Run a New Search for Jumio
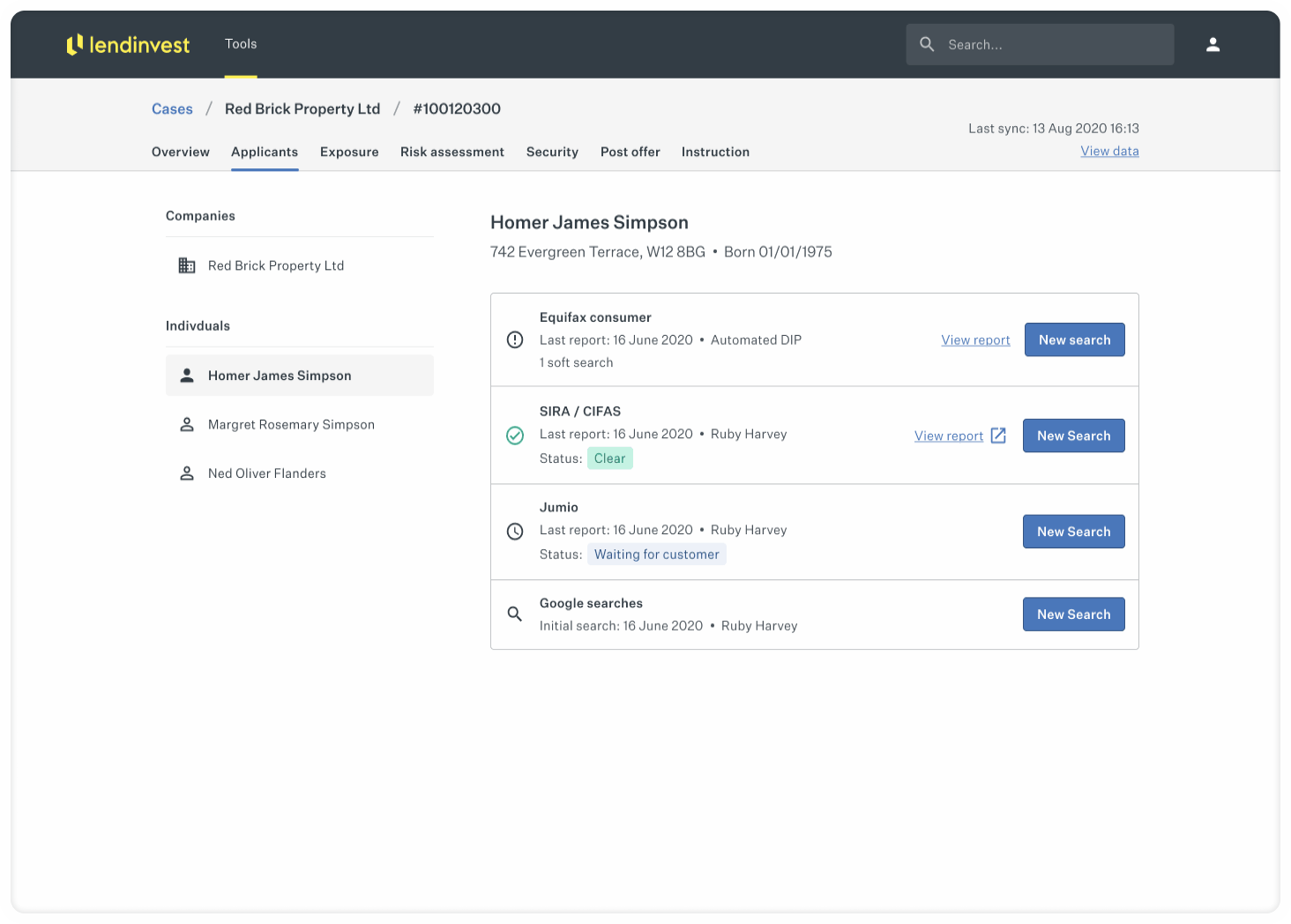Image resolution: width=1291 pixels, height=924 pixels. 1073,532
